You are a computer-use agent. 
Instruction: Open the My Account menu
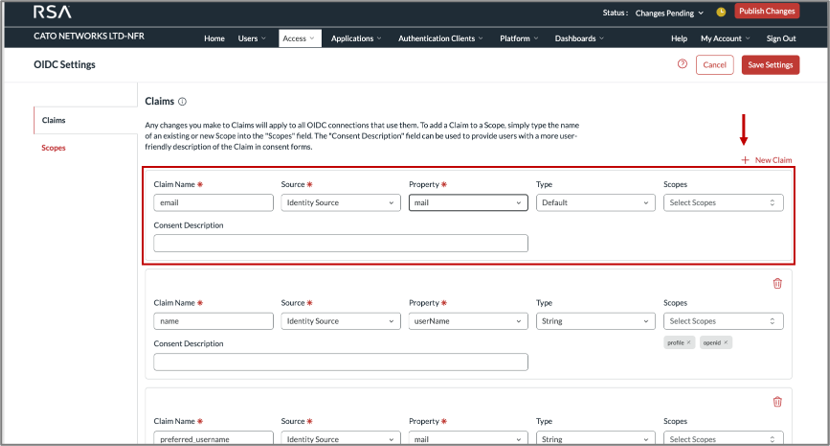point(725,39)
